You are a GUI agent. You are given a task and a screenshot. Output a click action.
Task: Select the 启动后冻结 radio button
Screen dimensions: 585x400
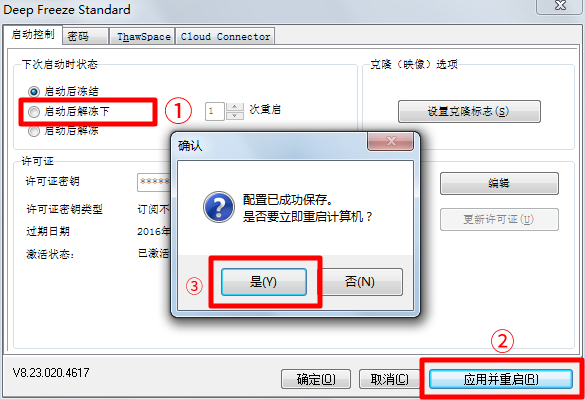point(34,91)
